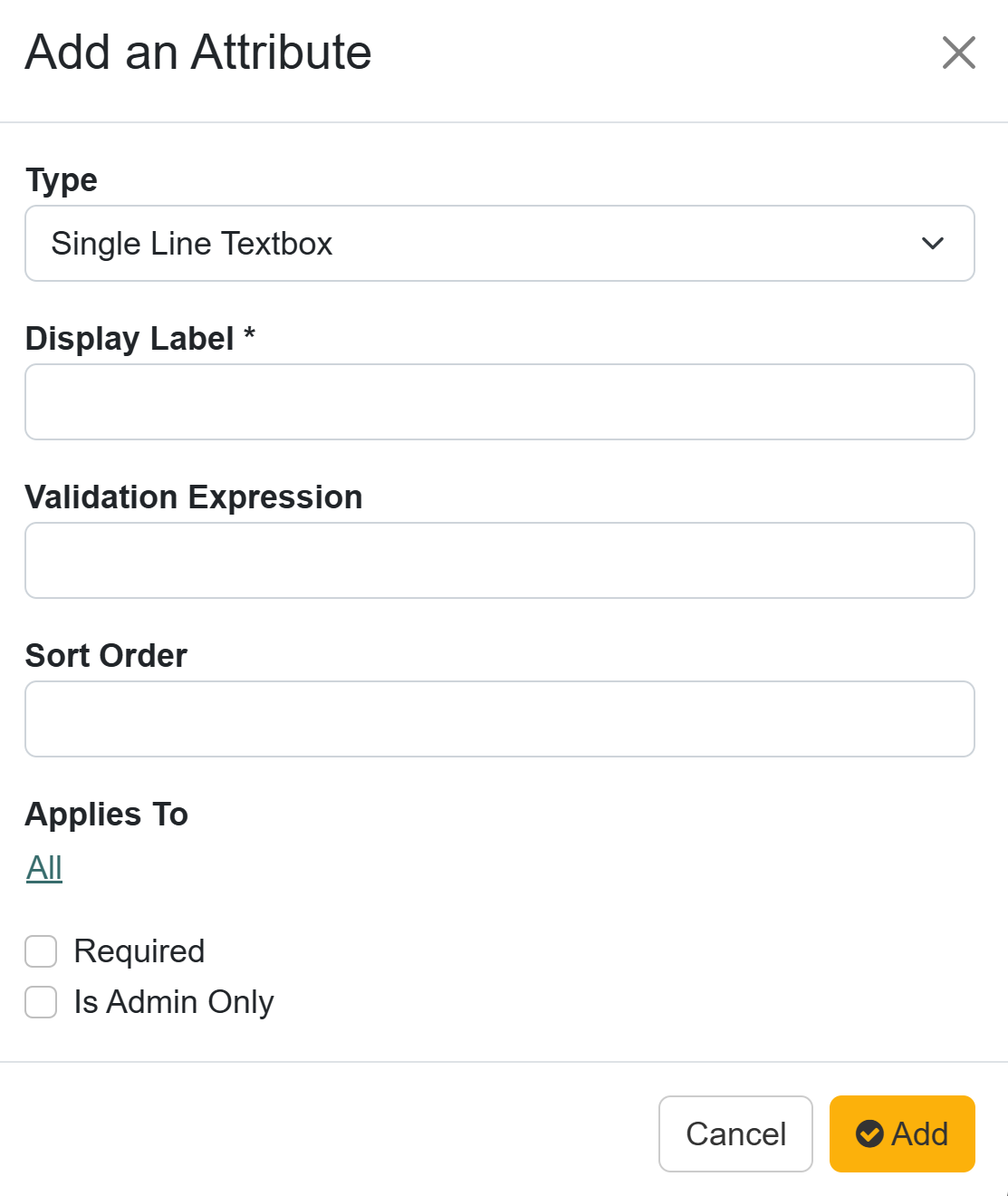Select the Sort Order input box

click(500, 719)
